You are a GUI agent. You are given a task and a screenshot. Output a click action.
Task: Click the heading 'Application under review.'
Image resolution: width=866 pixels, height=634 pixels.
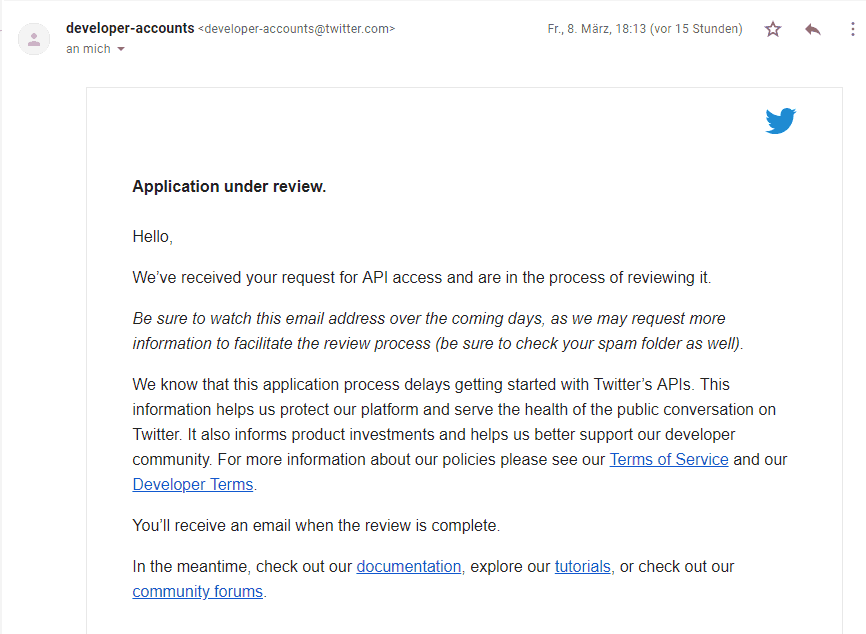229,187
